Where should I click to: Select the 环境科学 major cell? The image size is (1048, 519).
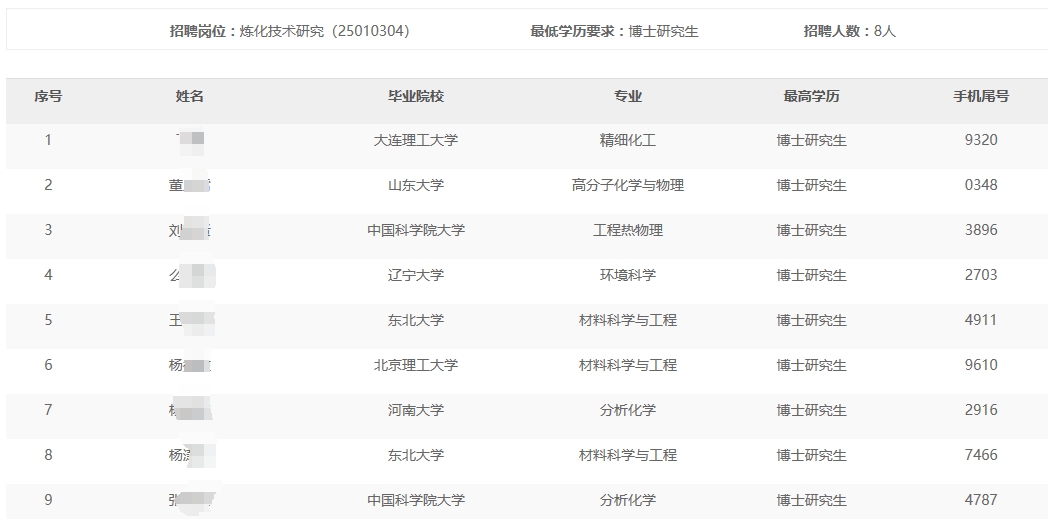tap(627, 275)
